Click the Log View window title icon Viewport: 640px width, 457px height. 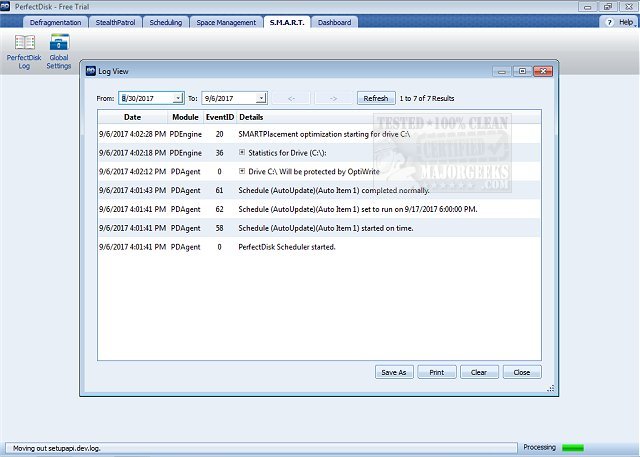click(91, 71)
